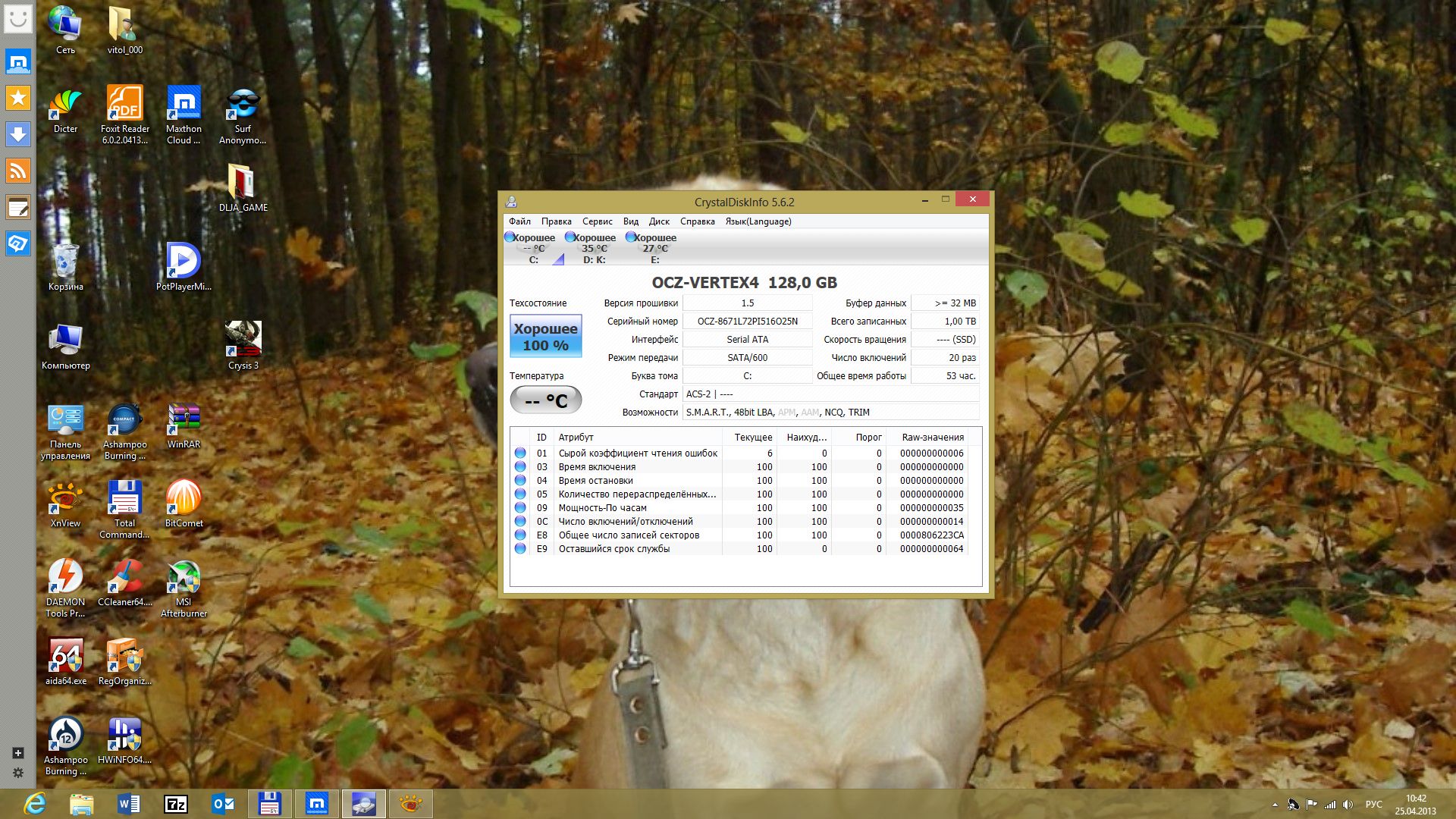Click the Maxthon favorites star sidebar icon
1456x819 pixels.
[18, 98]
